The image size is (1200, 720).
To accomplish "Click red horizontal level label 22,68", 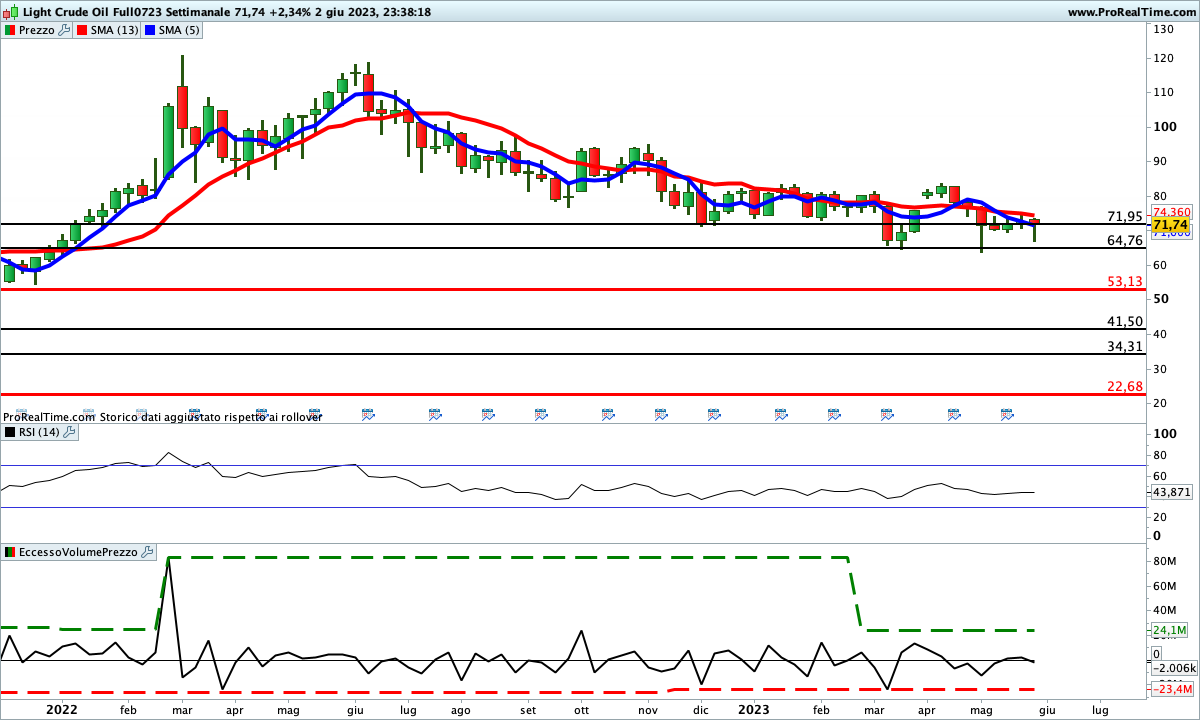I will coord(1125,386).
